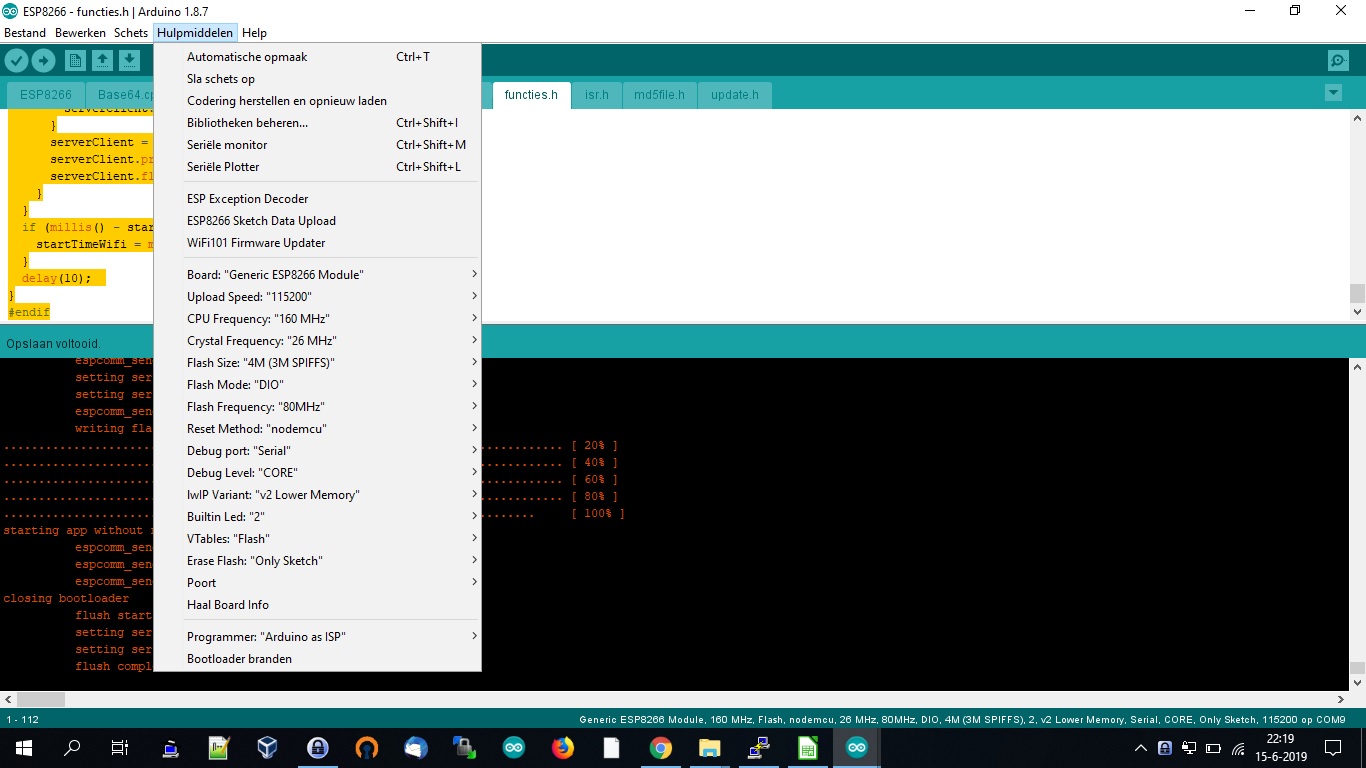Open LibreOffice Calc from the taskbar
Screen dimensions: 1366x768
click(808, 747)
